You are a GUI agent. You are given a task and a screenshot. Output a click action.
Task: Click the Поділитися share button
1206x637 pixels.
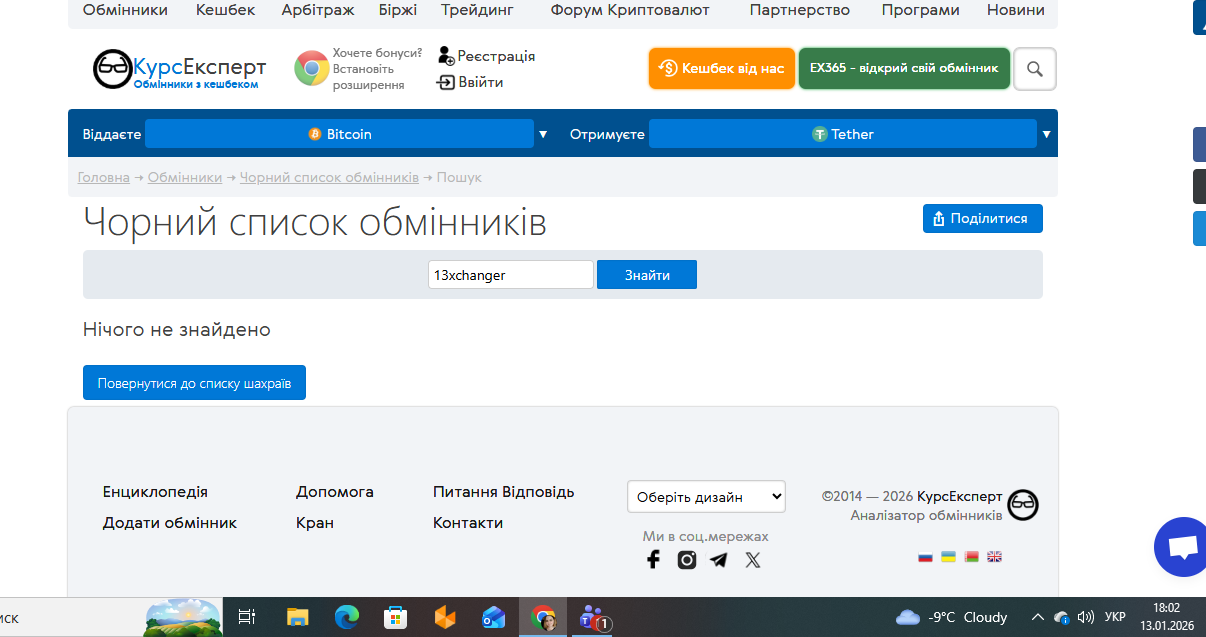[x=983, y=218]
